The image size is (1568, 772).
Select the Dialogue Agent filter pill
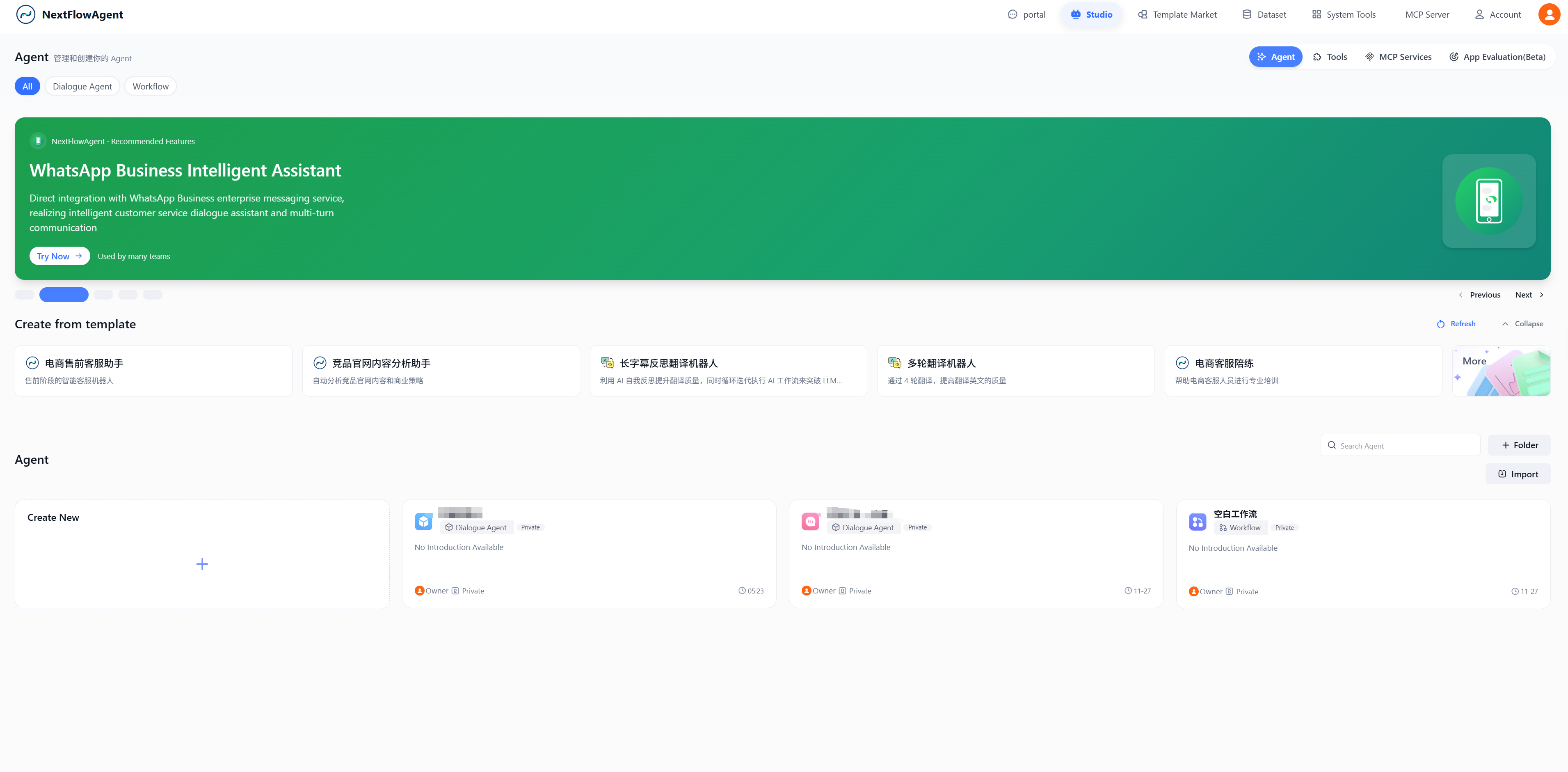point(82,87)
